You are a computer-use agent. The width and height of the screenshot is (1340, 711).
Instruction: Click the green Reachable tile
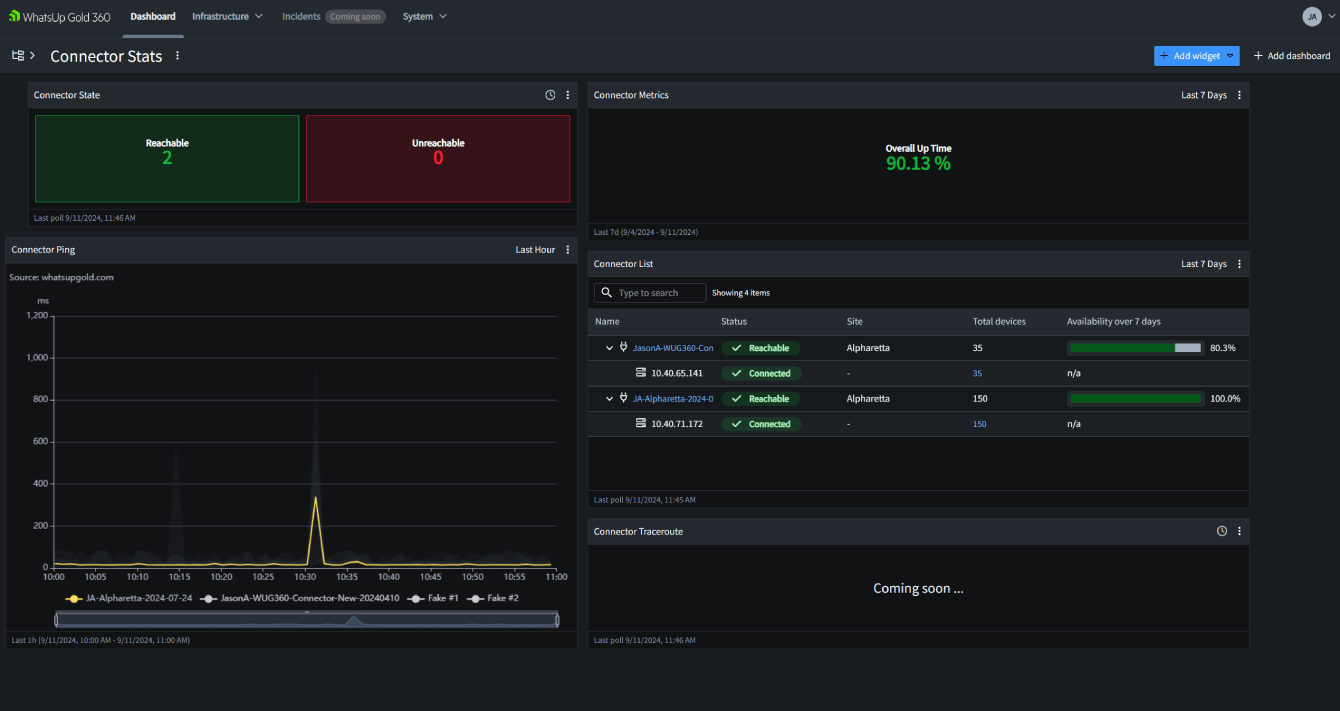pos(167,159)
